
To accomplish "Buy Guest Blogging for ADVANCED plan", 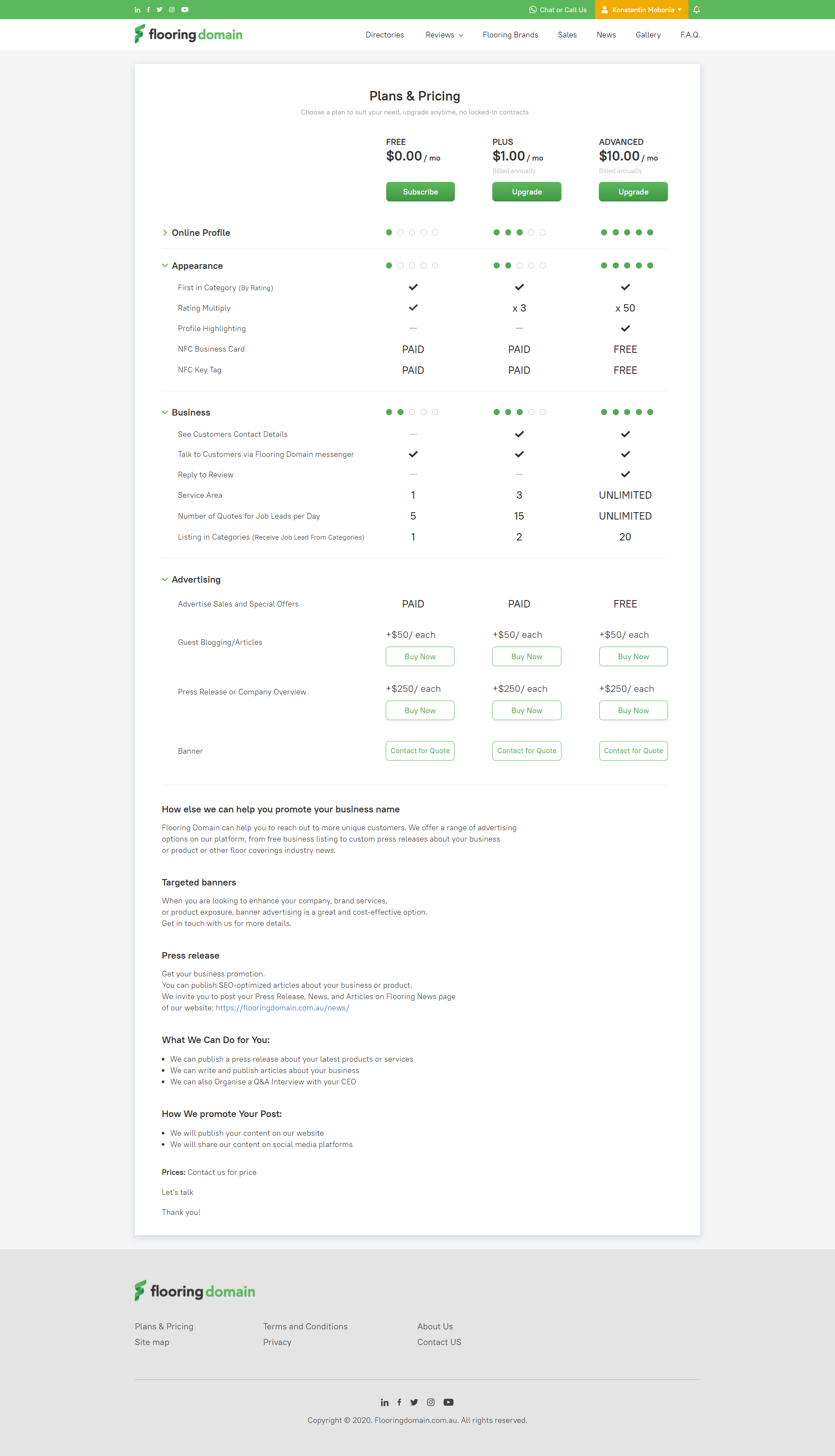I will point(633,656).
